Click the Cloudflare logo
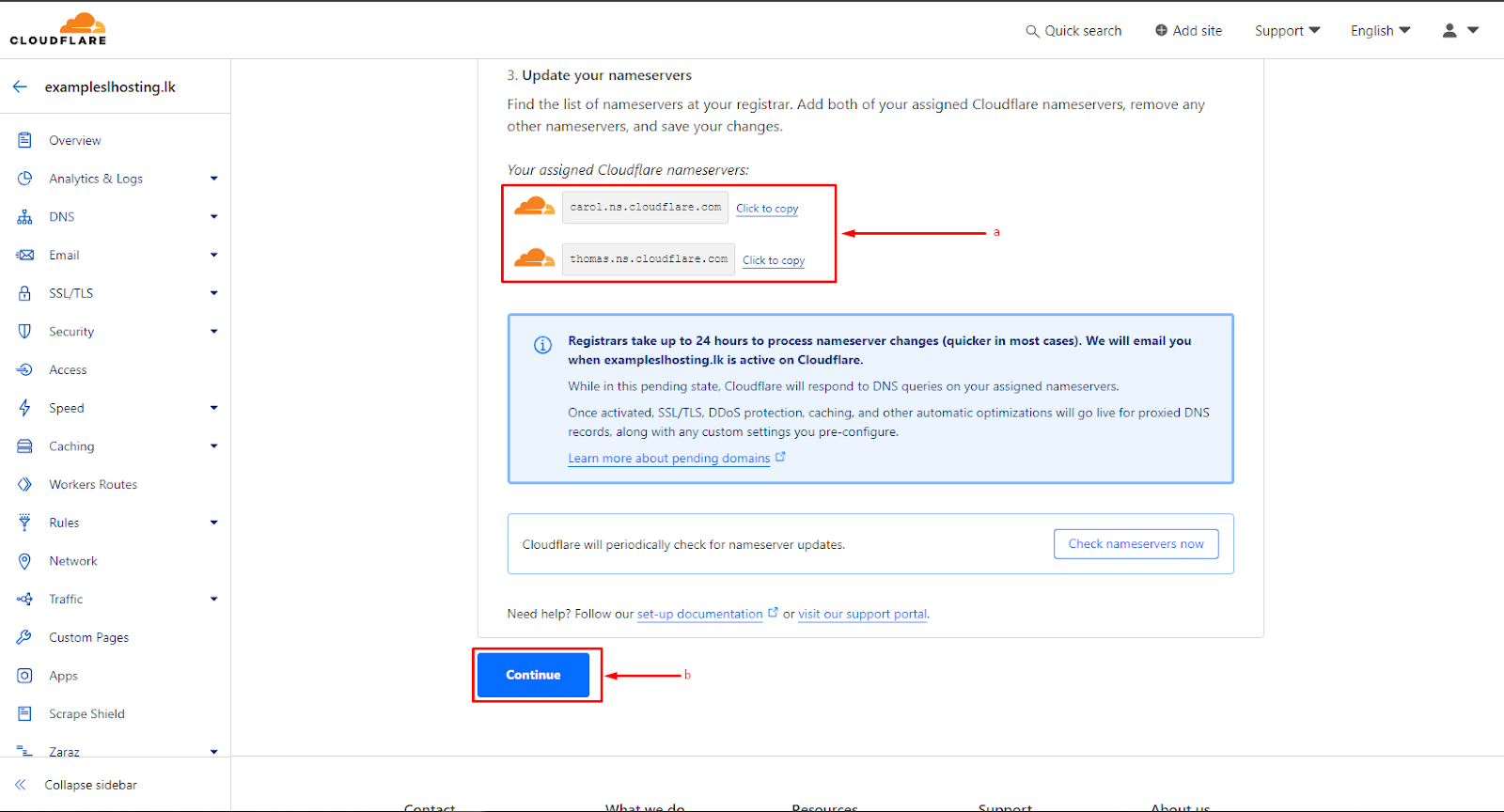 pyautogui.click(x=58, y=29)
